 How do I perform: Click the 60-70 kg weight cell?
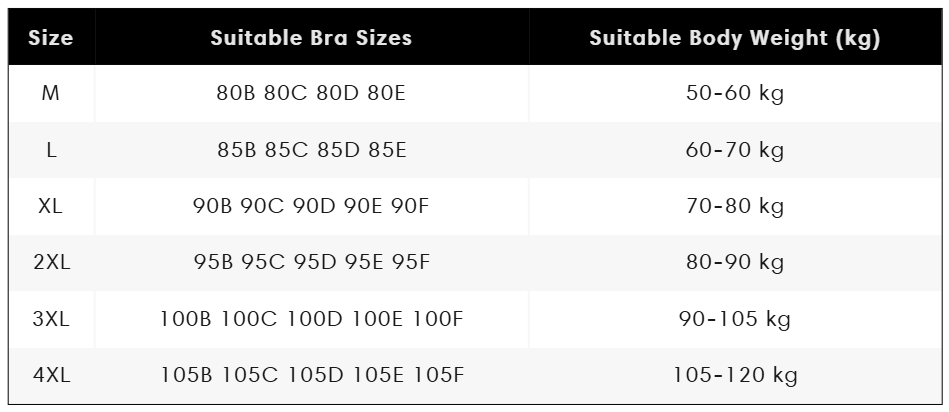(x=735, y=150)
